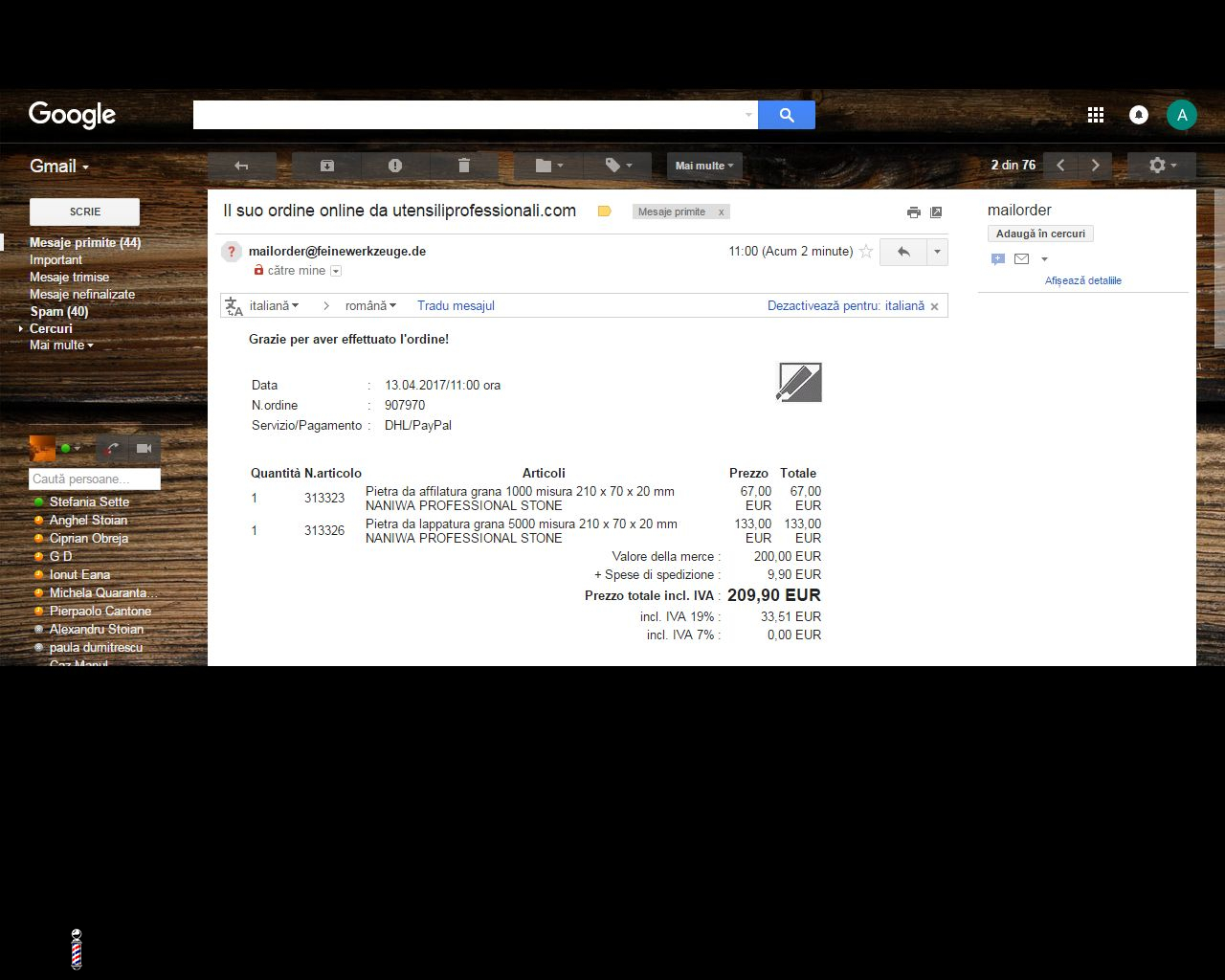Click Afișează detaliile link
Viewport: 1225px width, 980px height.
coord(1083,280)
